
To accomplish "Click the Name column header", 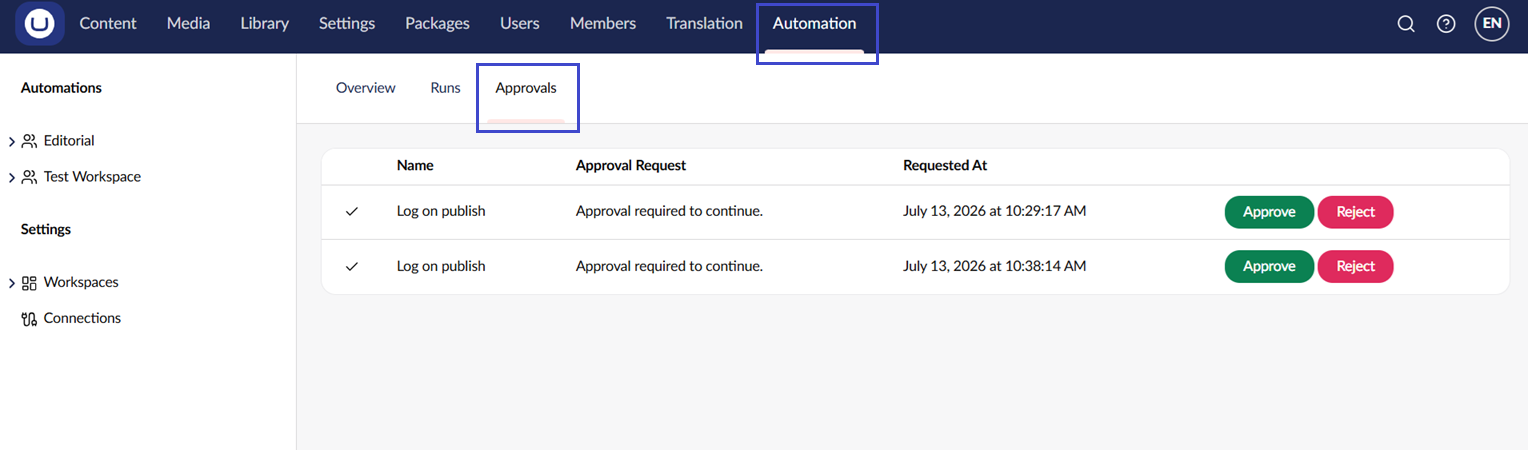I will pyautogui.click(x=415, y=166).
